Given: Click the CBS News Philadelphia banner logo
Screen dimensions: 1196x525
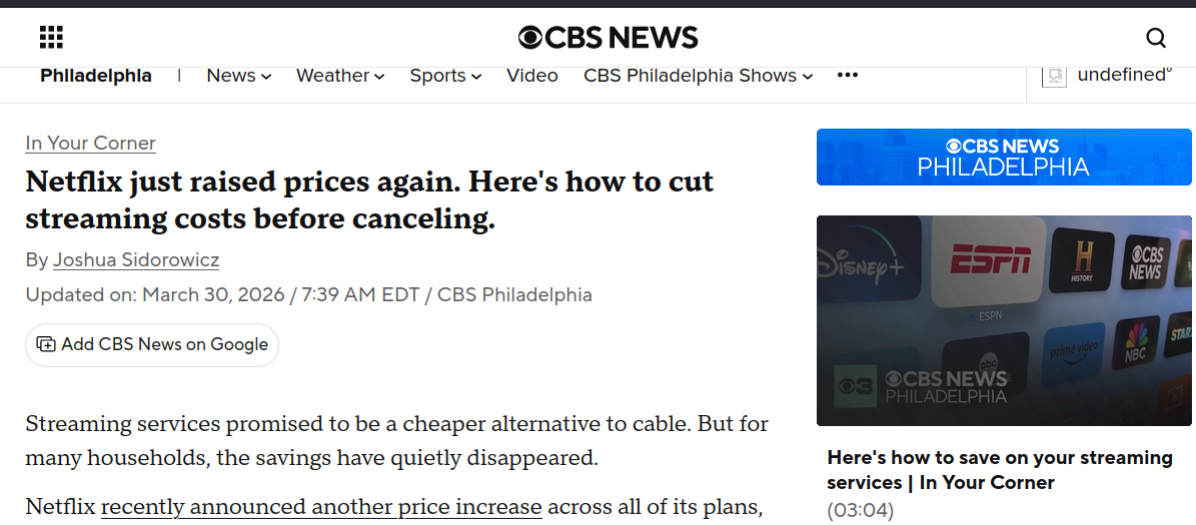Looking at the screenshot, I should coord(1003,157).
